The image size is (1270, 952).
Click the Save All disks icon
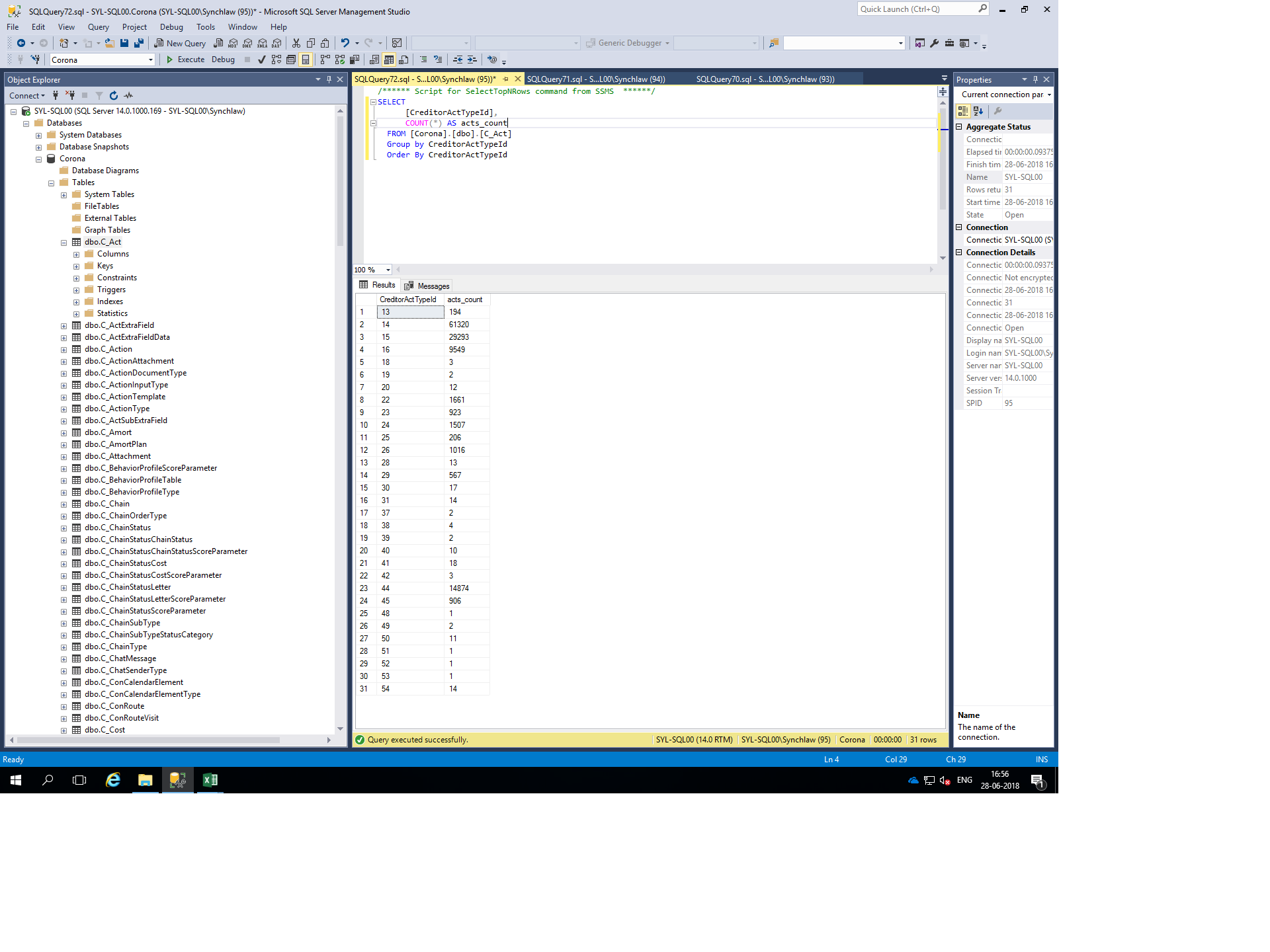coord(139,43)
